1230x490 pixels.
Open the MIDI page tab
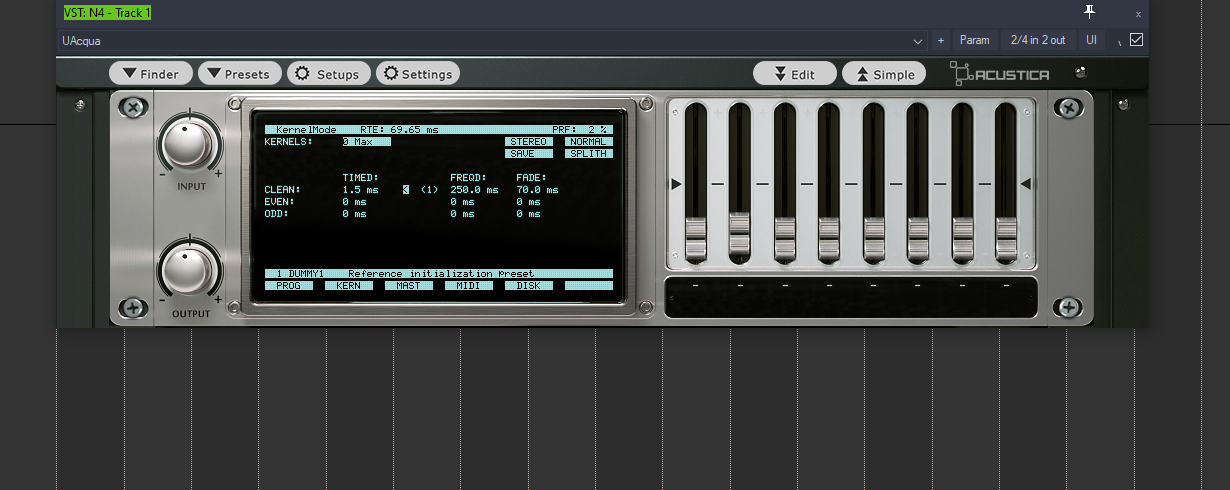469,286
